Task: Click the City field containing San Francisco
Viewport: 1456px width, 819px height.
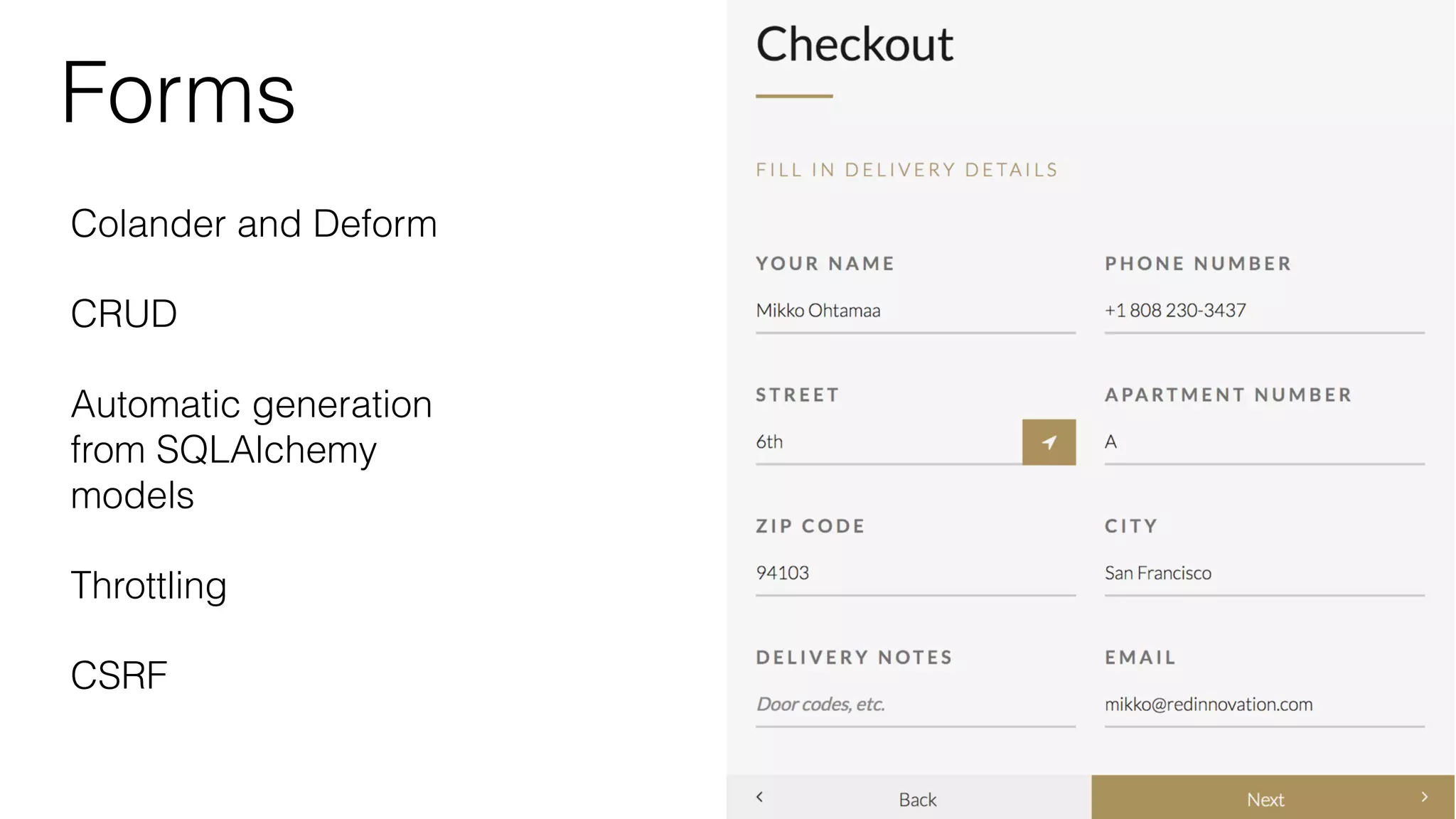Action: coord(1263,573)
